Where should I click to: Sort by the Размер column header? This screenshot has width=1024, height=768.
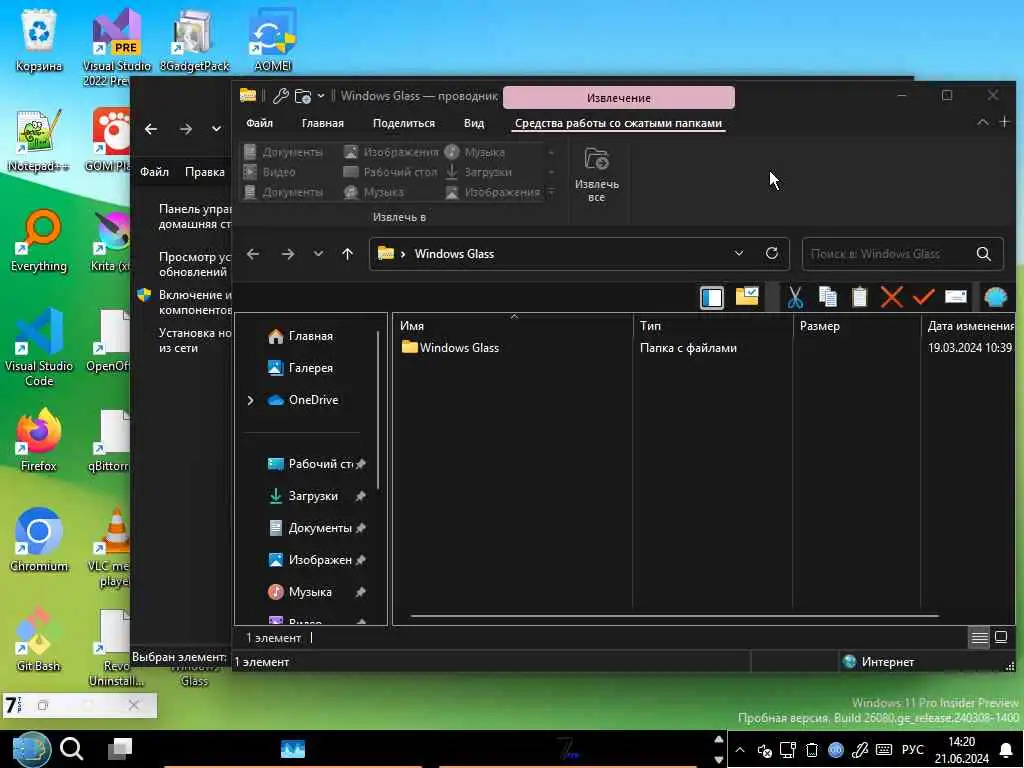(x=856, y=325)
